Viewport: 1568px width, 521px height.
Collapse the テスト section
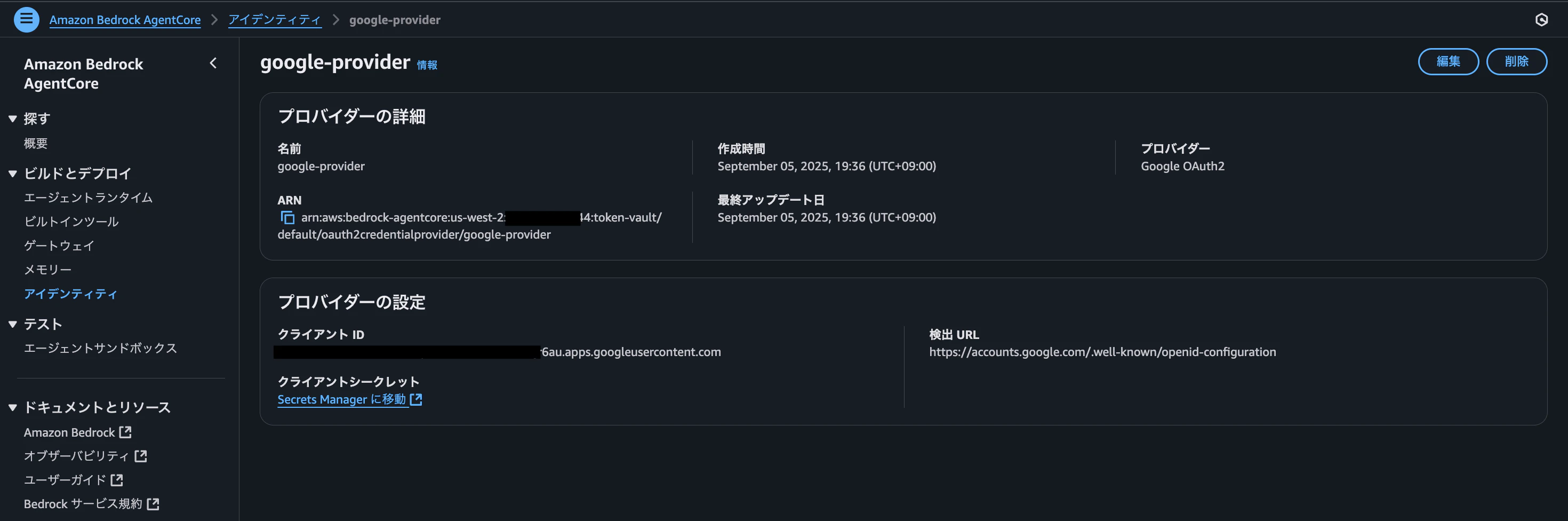[12, 323]
